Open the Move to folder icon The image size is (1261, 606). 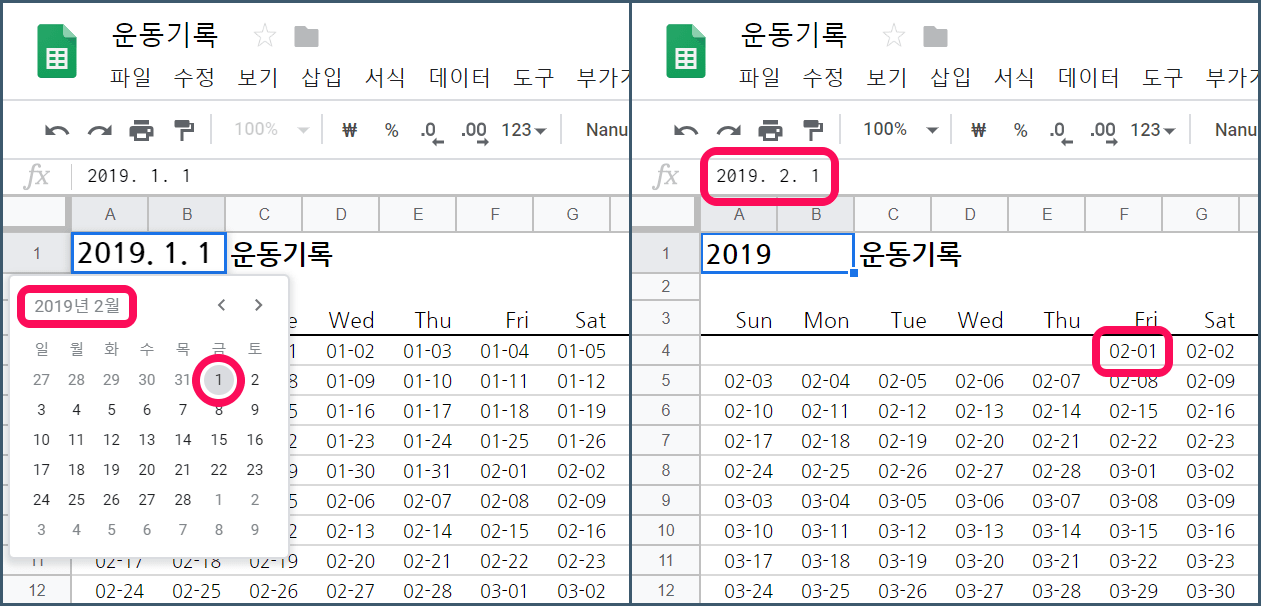coord(306,35)
